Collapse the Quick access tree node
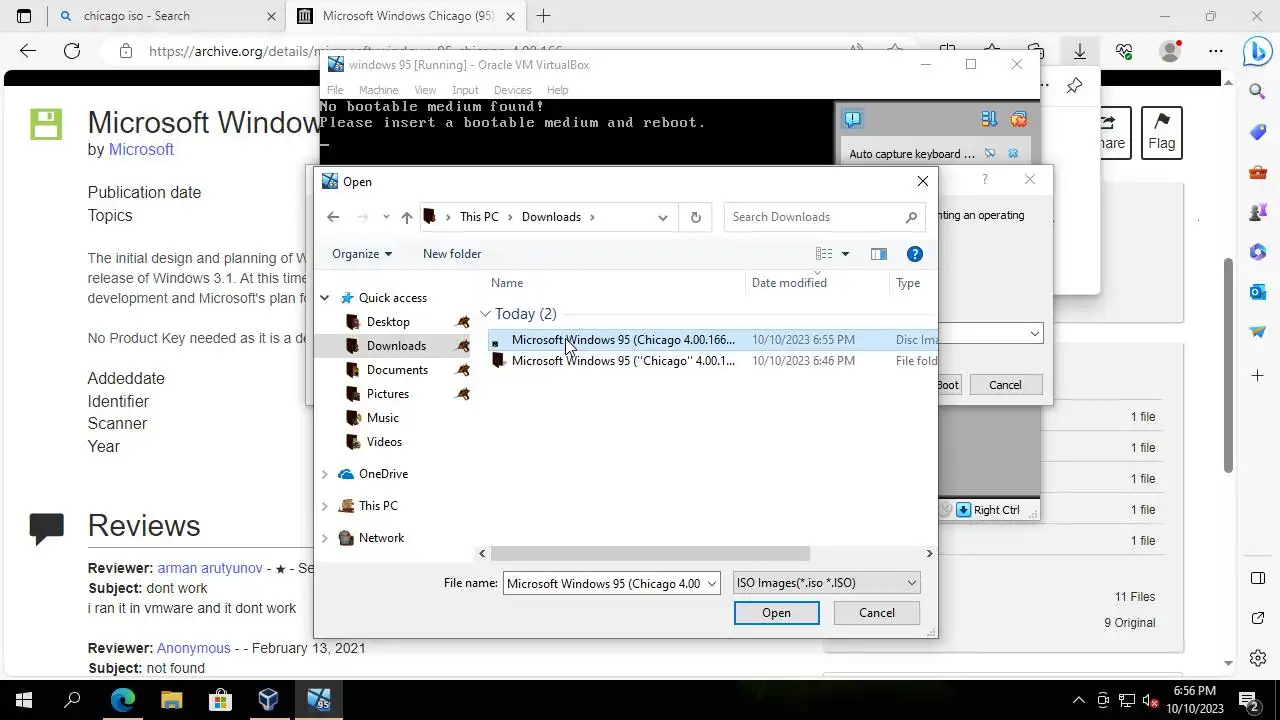 pos(325,298)
